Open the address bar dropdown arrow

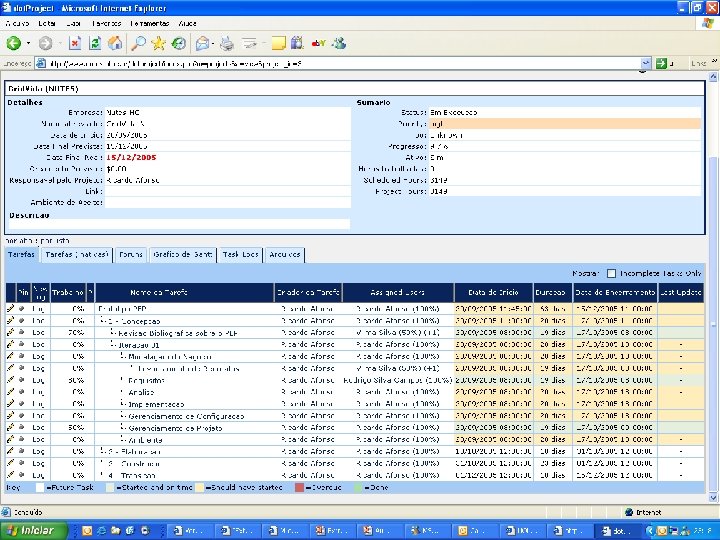click(x=645, y=63)
